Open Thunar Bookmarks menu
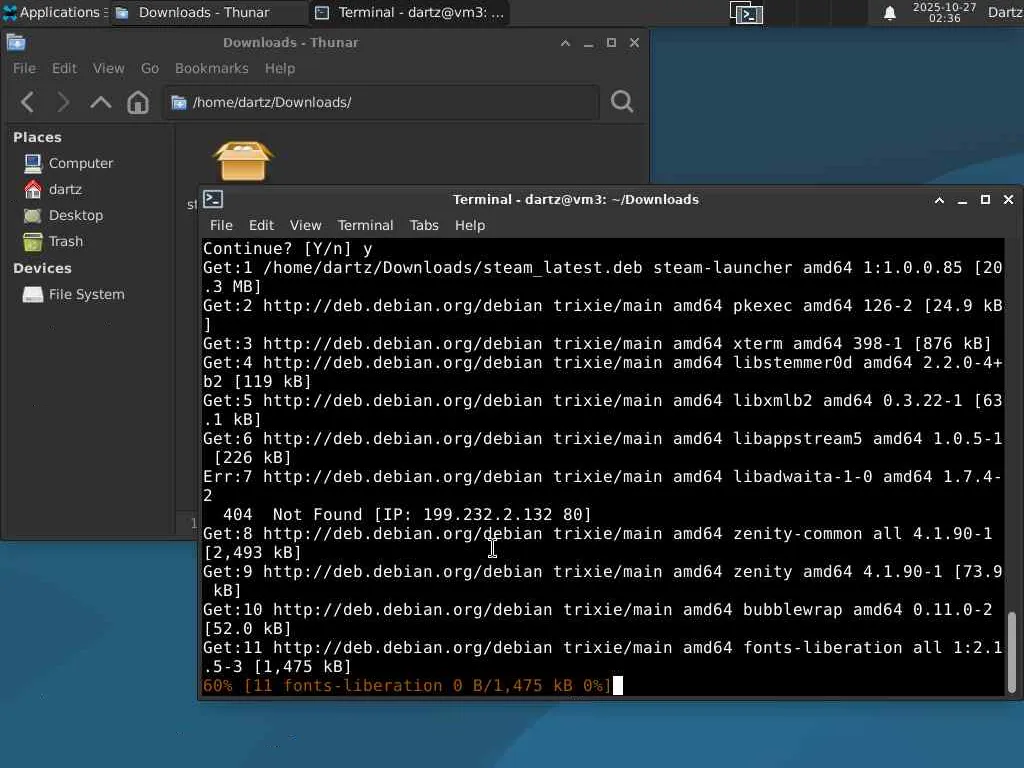This screenshot has width=1024, height=768. tap(212, 69)
